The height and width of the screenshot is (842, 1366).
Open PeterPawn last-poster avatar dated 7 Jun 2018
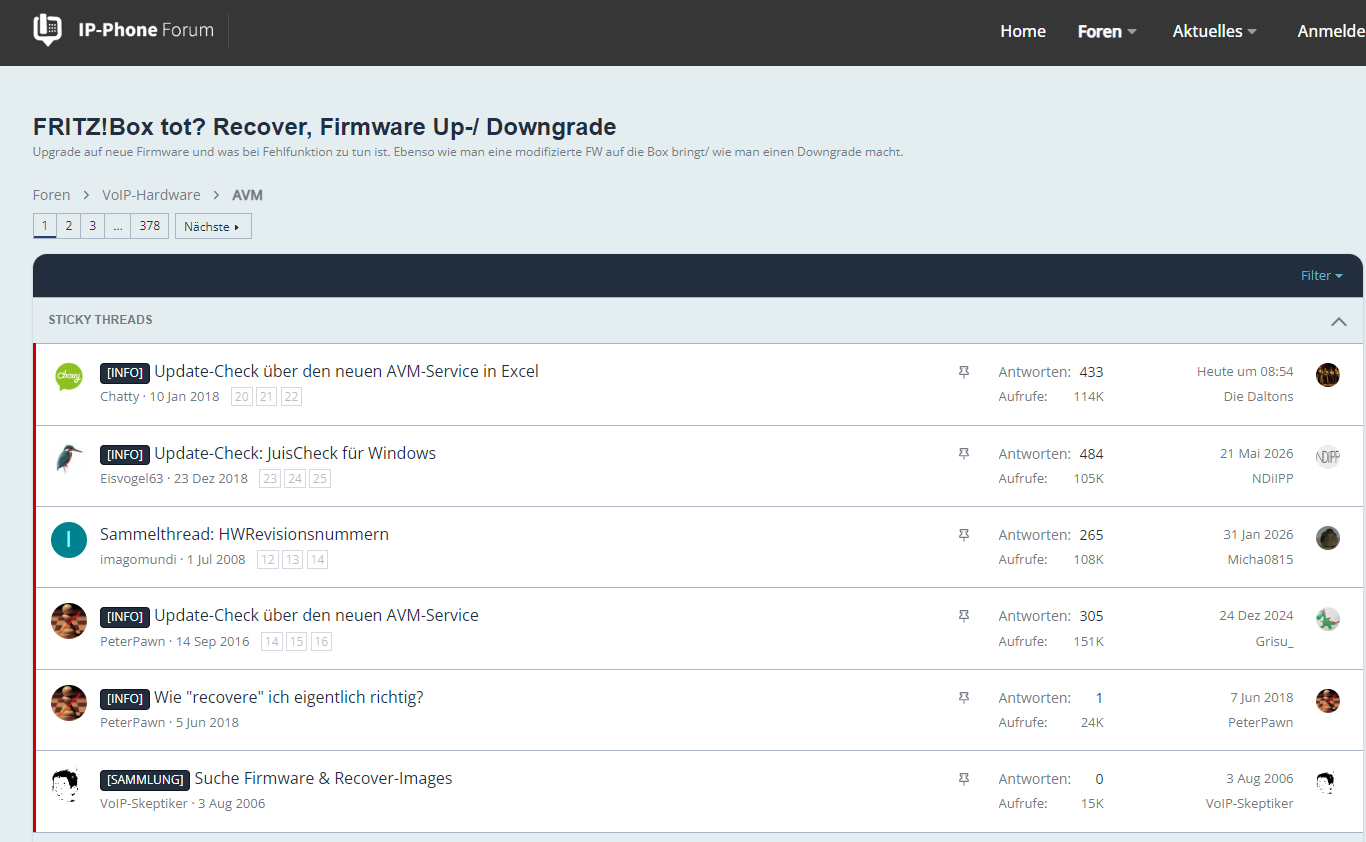(1328, 701)
